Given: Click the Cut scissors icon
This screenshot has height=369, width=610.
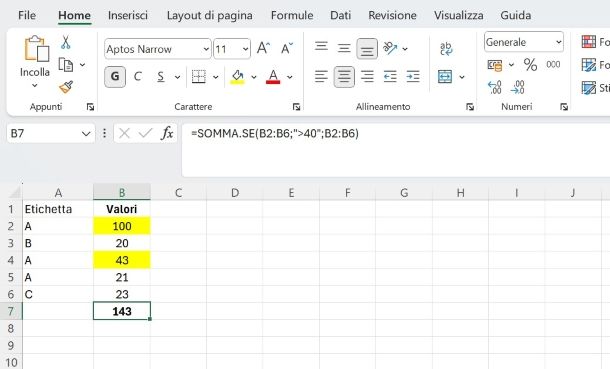Looking at the screenshot, I should tap(65, 42).
